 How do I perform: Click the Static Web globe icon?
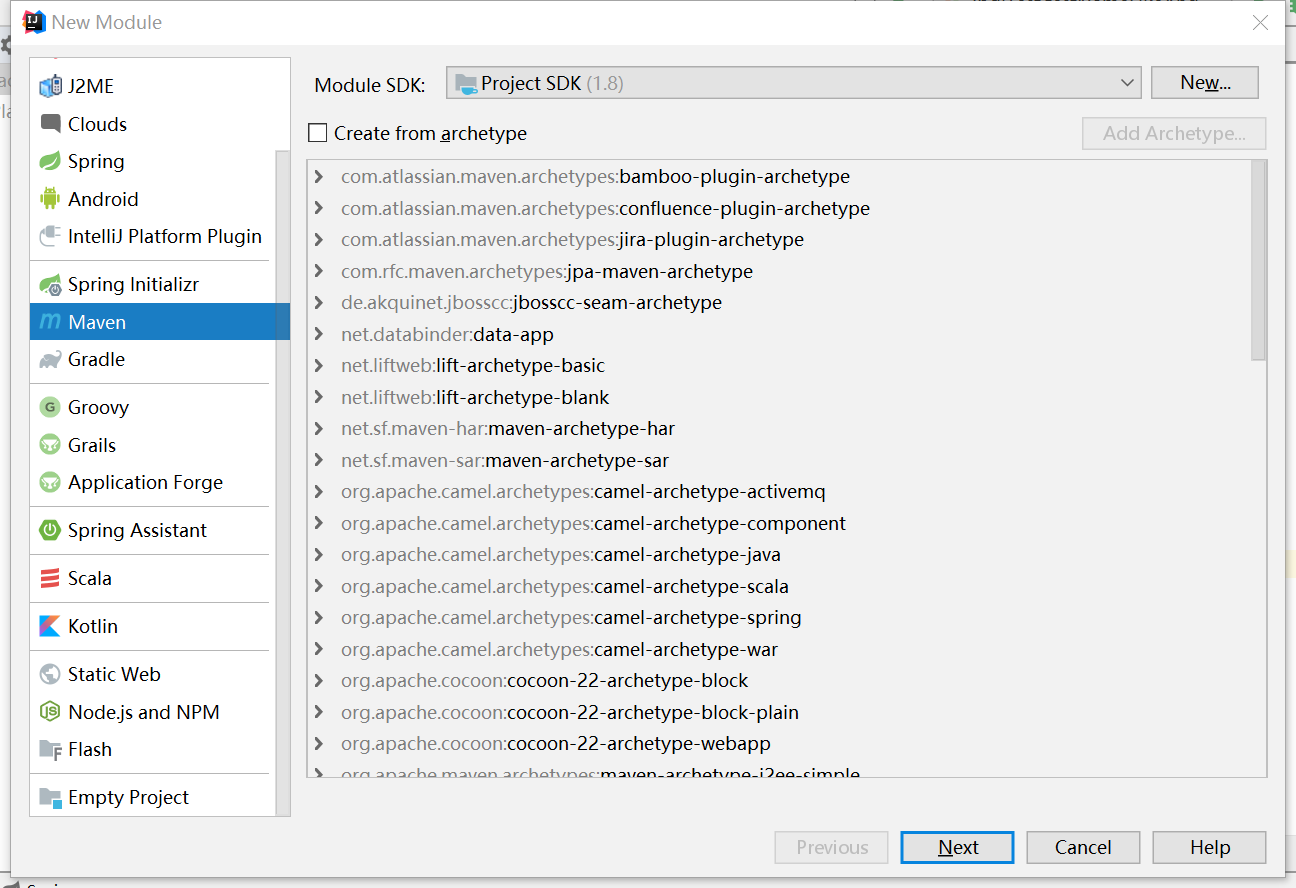(50, 674)
